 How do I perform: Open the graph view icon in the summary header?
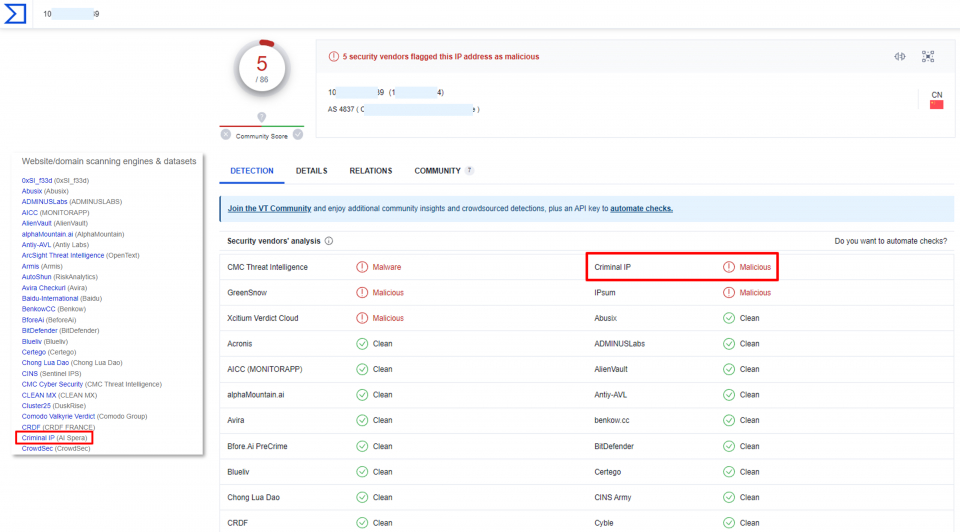(x=928, y=56)
